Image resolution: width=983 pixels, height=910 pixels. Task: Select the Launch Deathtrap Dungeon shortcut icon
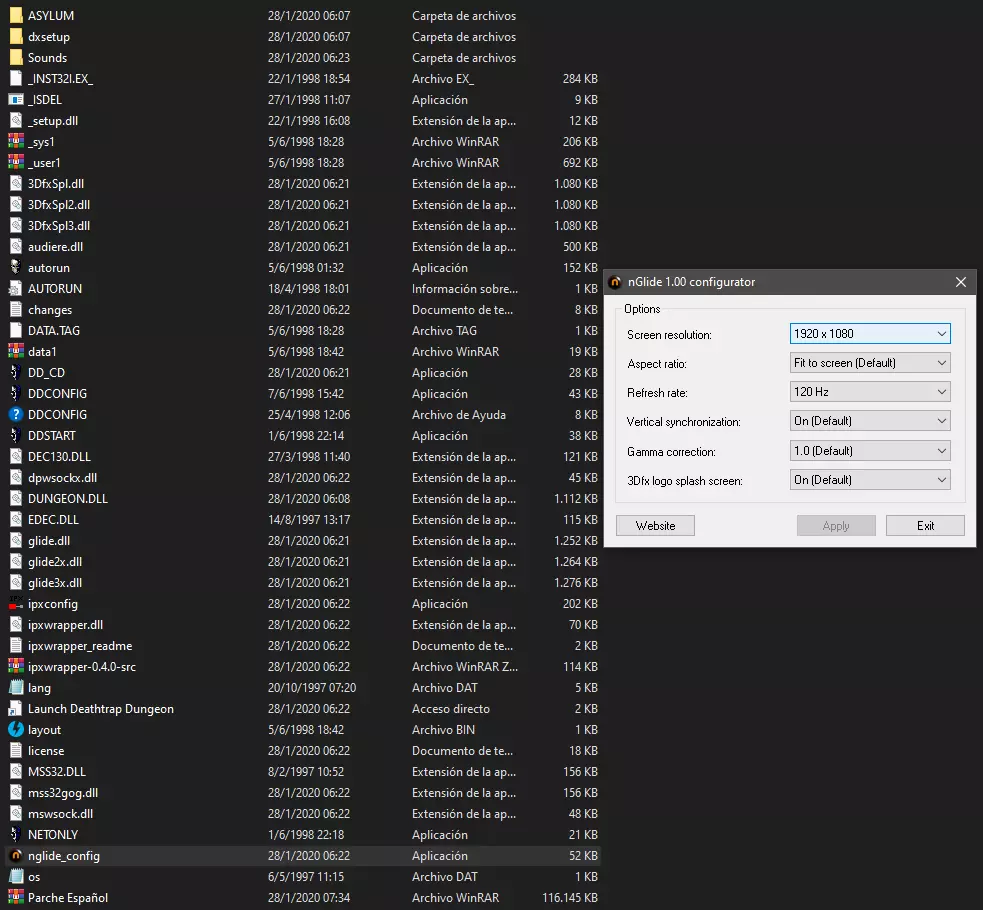point(16,709)
